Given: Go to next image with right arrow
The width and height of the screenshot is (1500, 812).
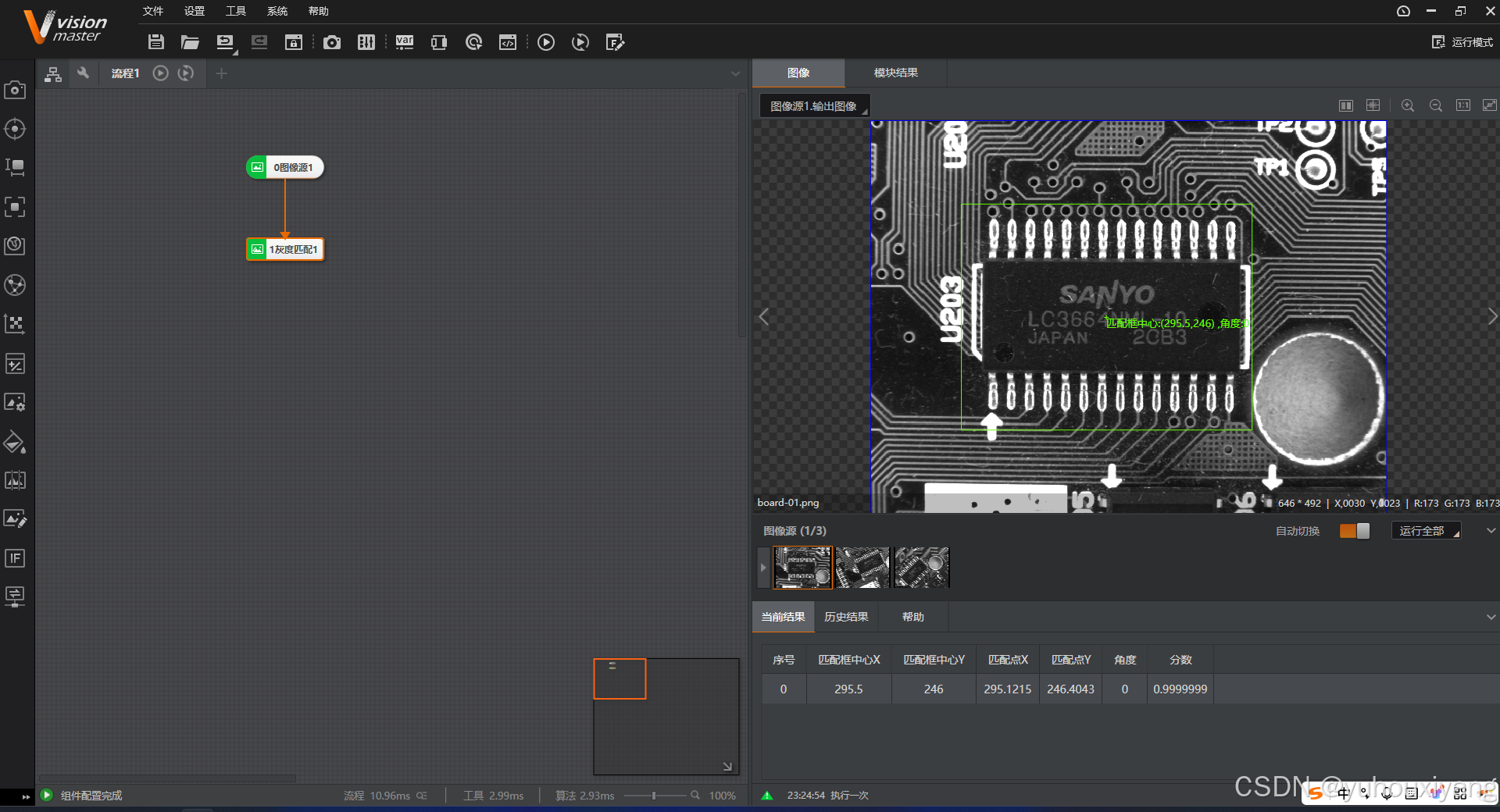Looking at the screenshot, I should 1492,316.
